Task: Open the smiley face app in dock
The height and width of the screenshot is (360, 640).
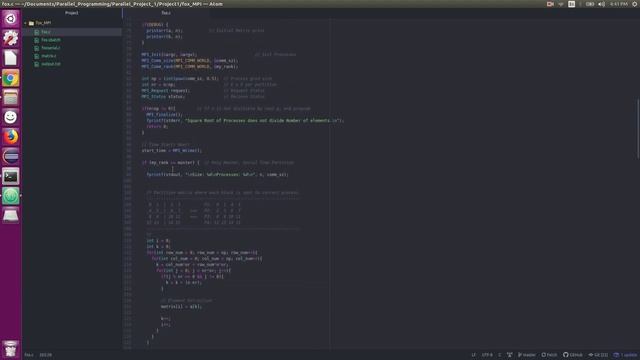Action: (x=11, y=117)
